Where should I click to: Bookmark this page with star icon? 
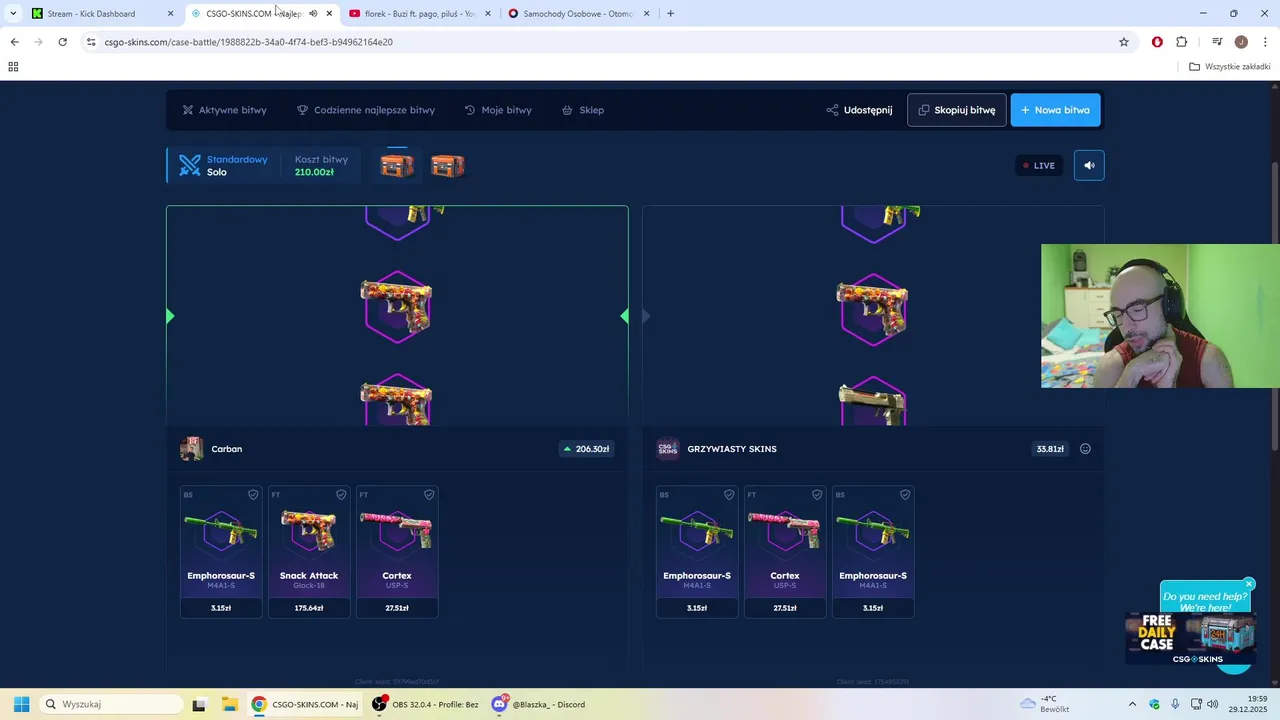[1124, 42]
